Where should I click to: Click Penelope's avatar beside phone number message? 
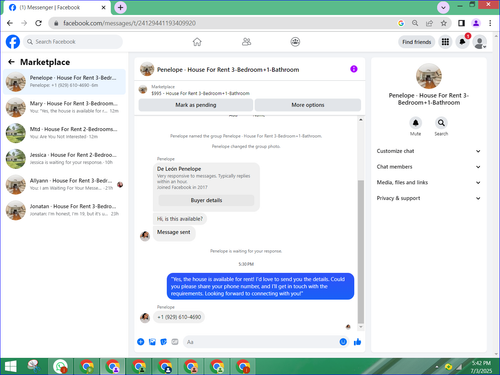point(145,318)
